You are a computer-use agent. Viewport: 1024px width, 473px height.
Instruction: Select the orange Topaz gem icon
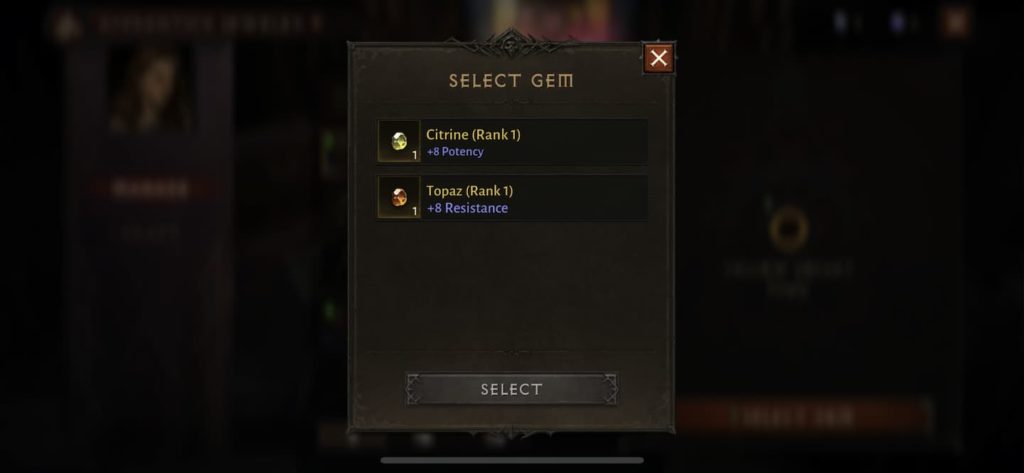[398, 197]
